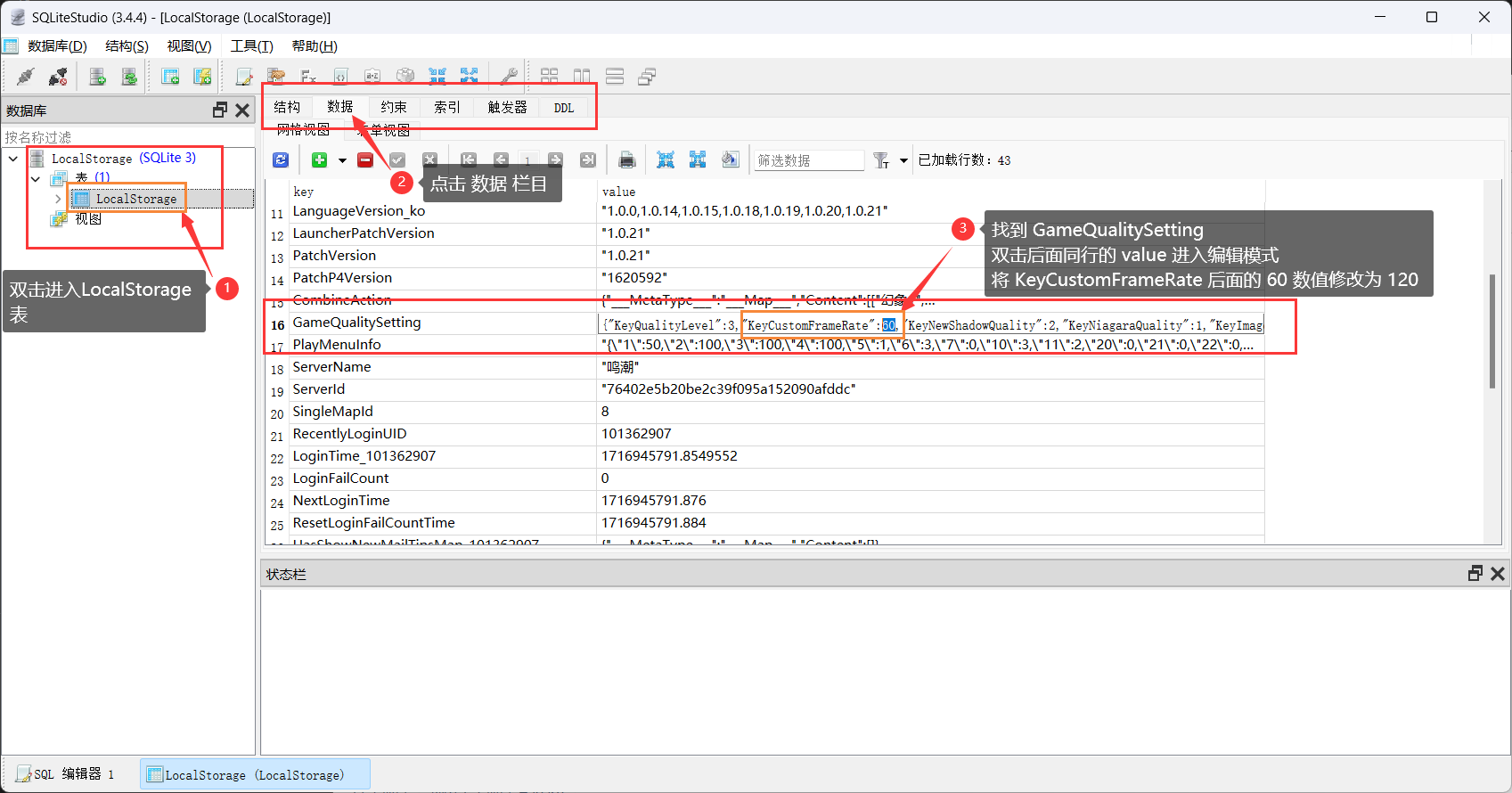Expand the LocalStorage table node
Image resolution: width=1512 pixels, height=793 pixels.
[x=58, y=199]
